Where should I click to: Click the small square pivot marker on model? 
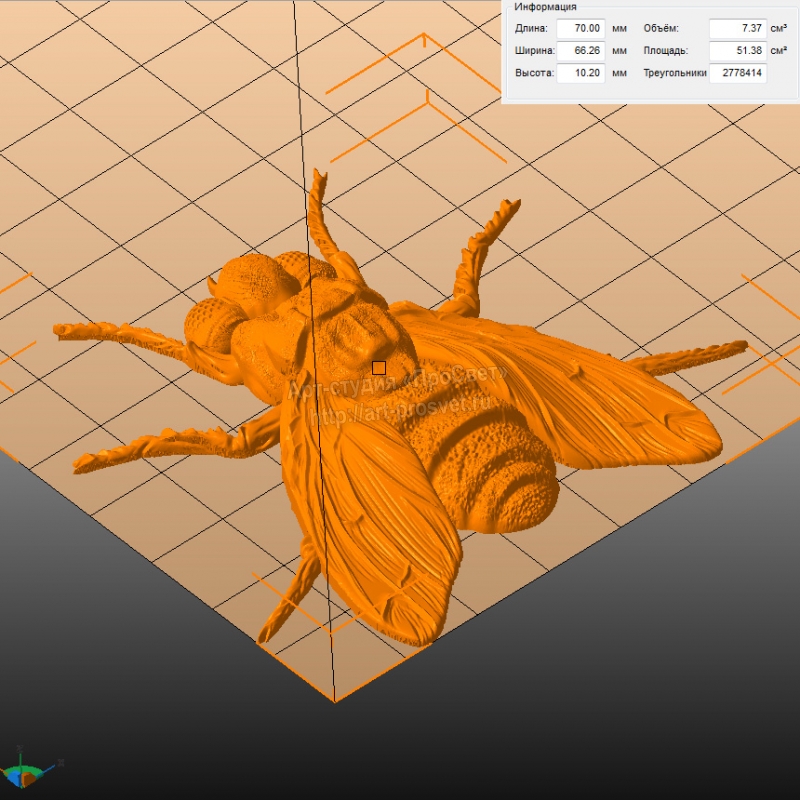pos(379,368)
